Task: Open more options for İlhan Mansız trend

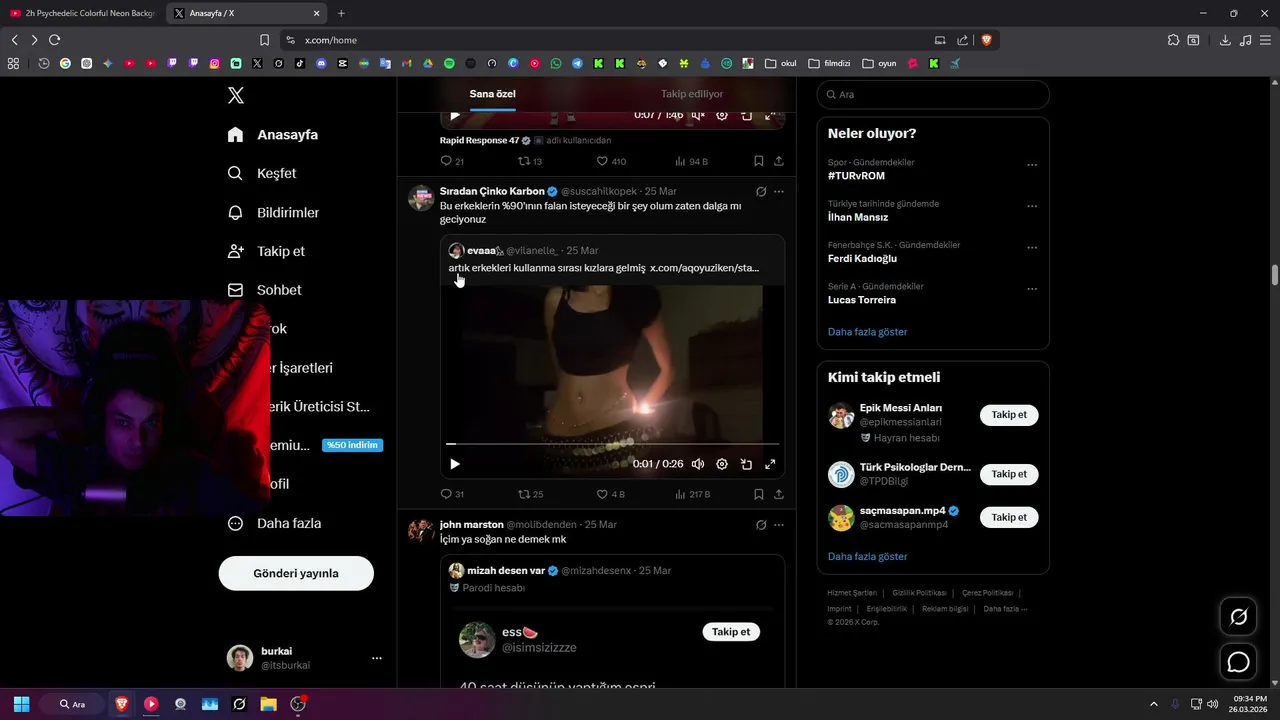Action: [x=1032, y=206]
